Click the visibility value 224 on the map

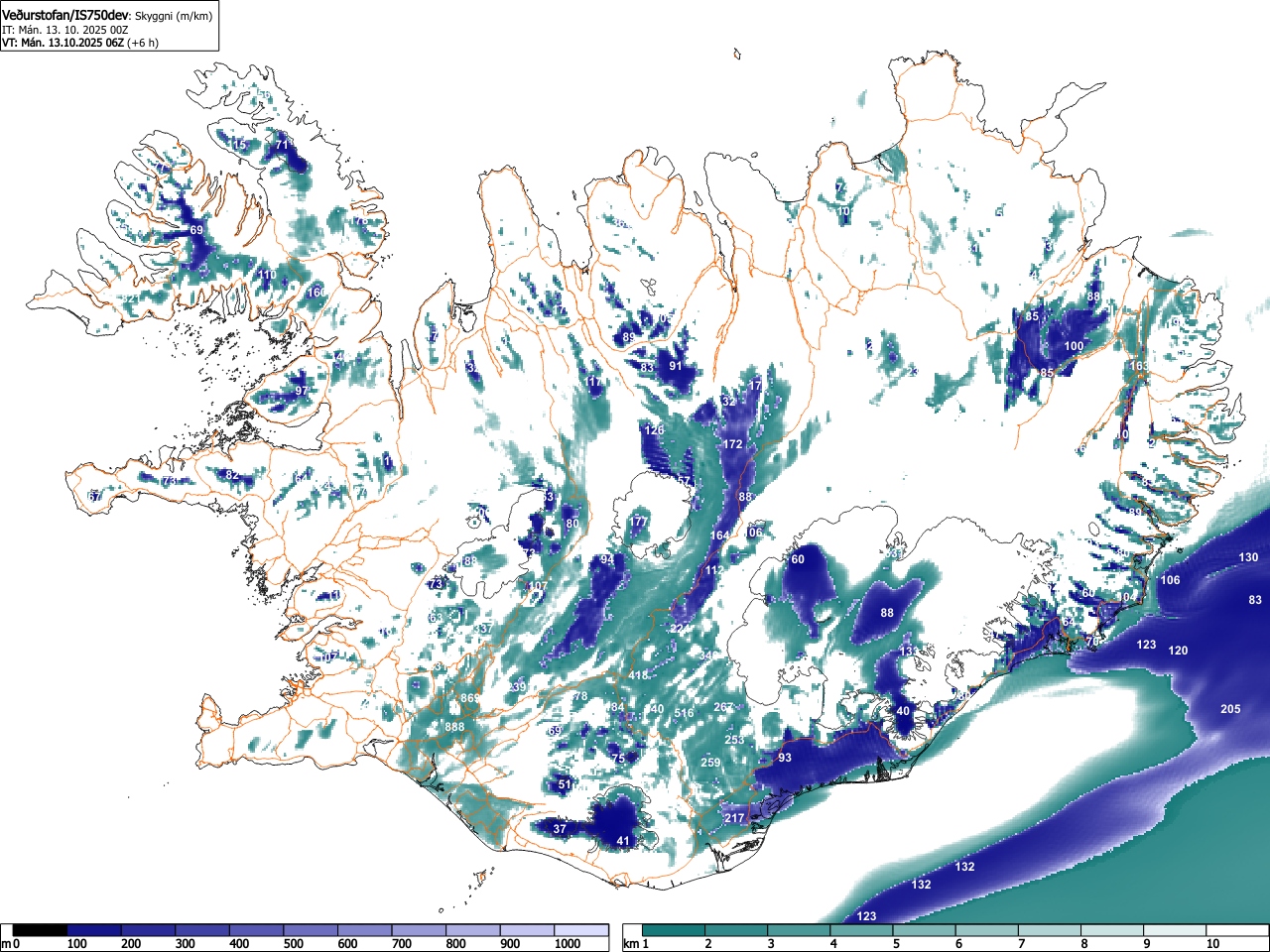(x=679, y=630)
